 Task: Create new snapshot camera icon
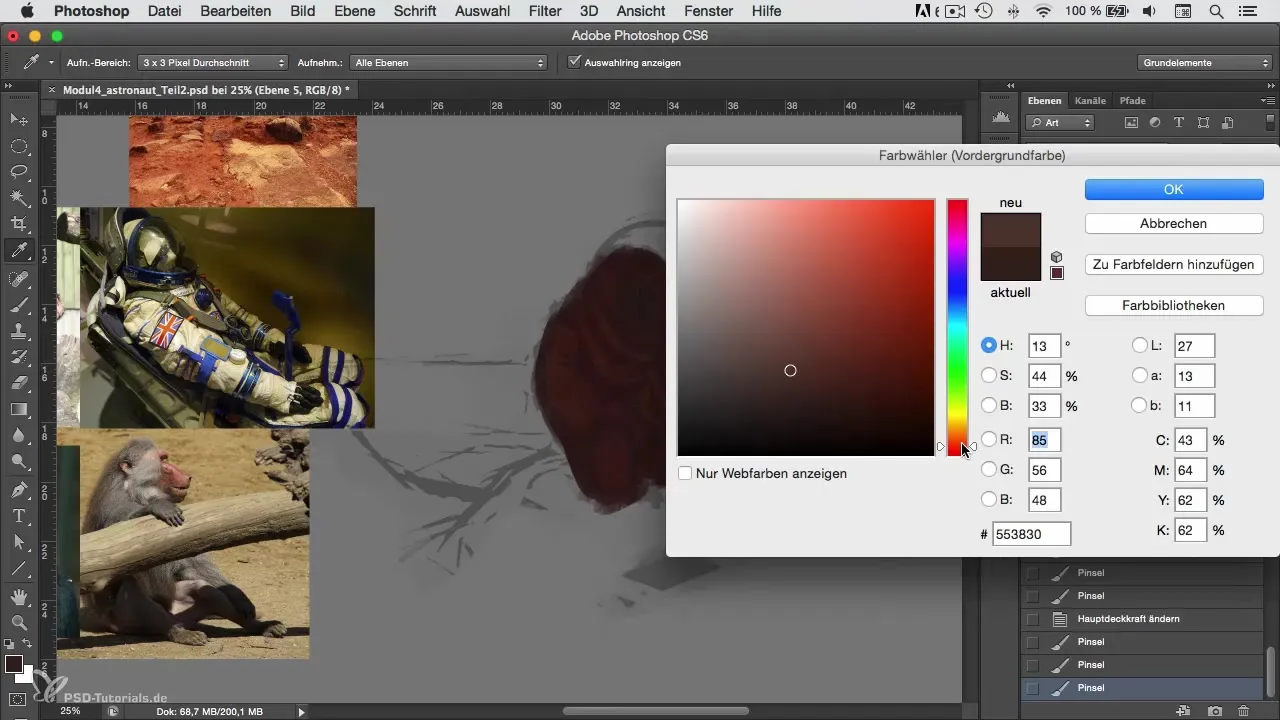click(x=1214, y=711)
